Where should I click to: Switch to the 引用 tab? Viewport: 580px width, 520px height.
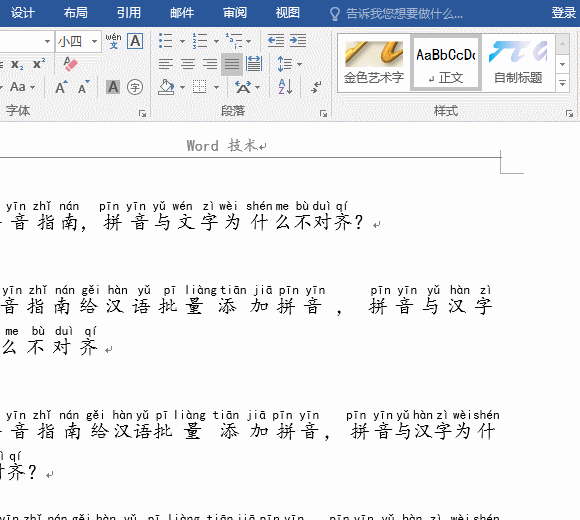[129, 13]
